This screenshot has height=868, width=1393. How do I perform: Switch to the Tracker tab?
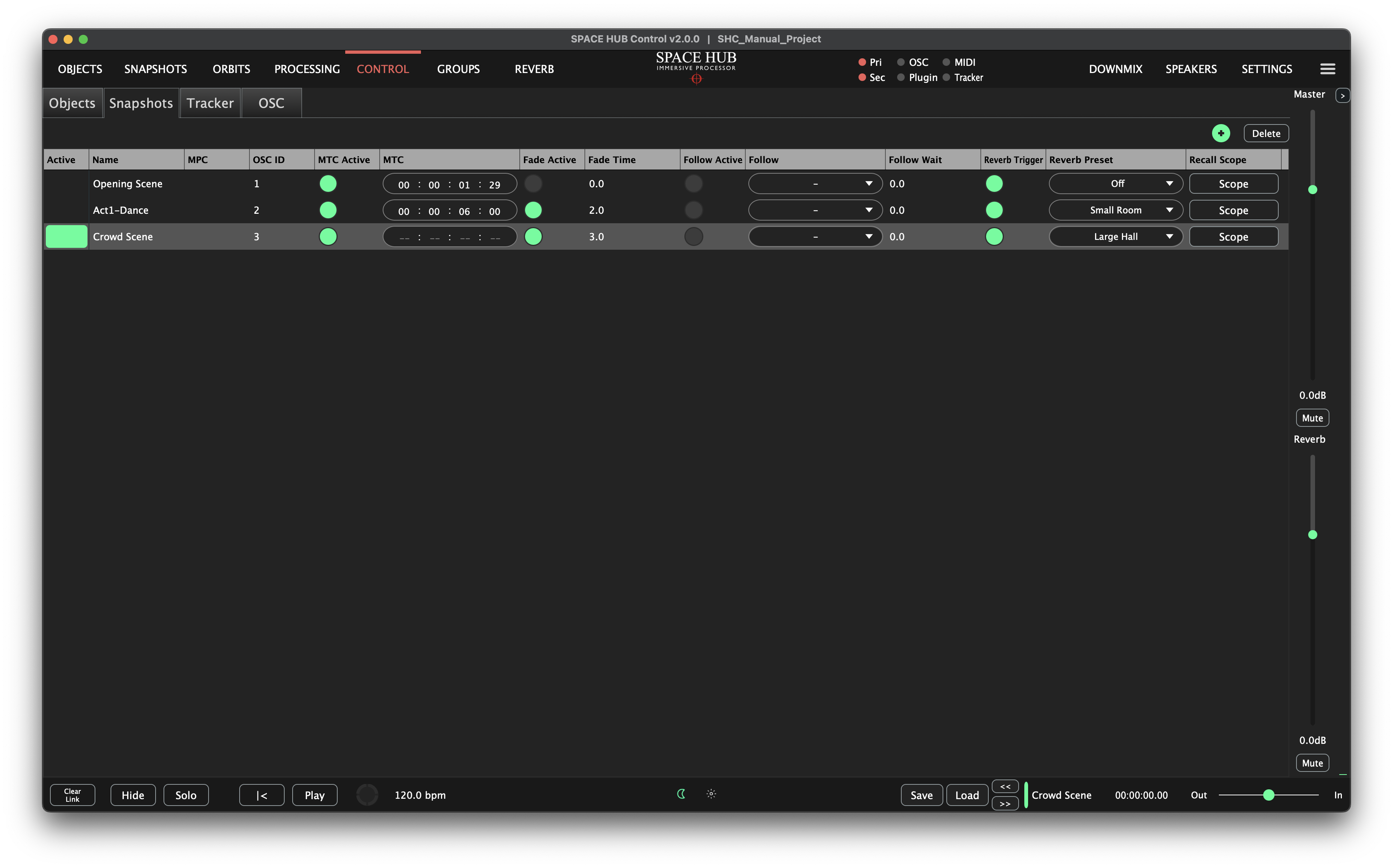pyautogui.click(x=210, y=103)
